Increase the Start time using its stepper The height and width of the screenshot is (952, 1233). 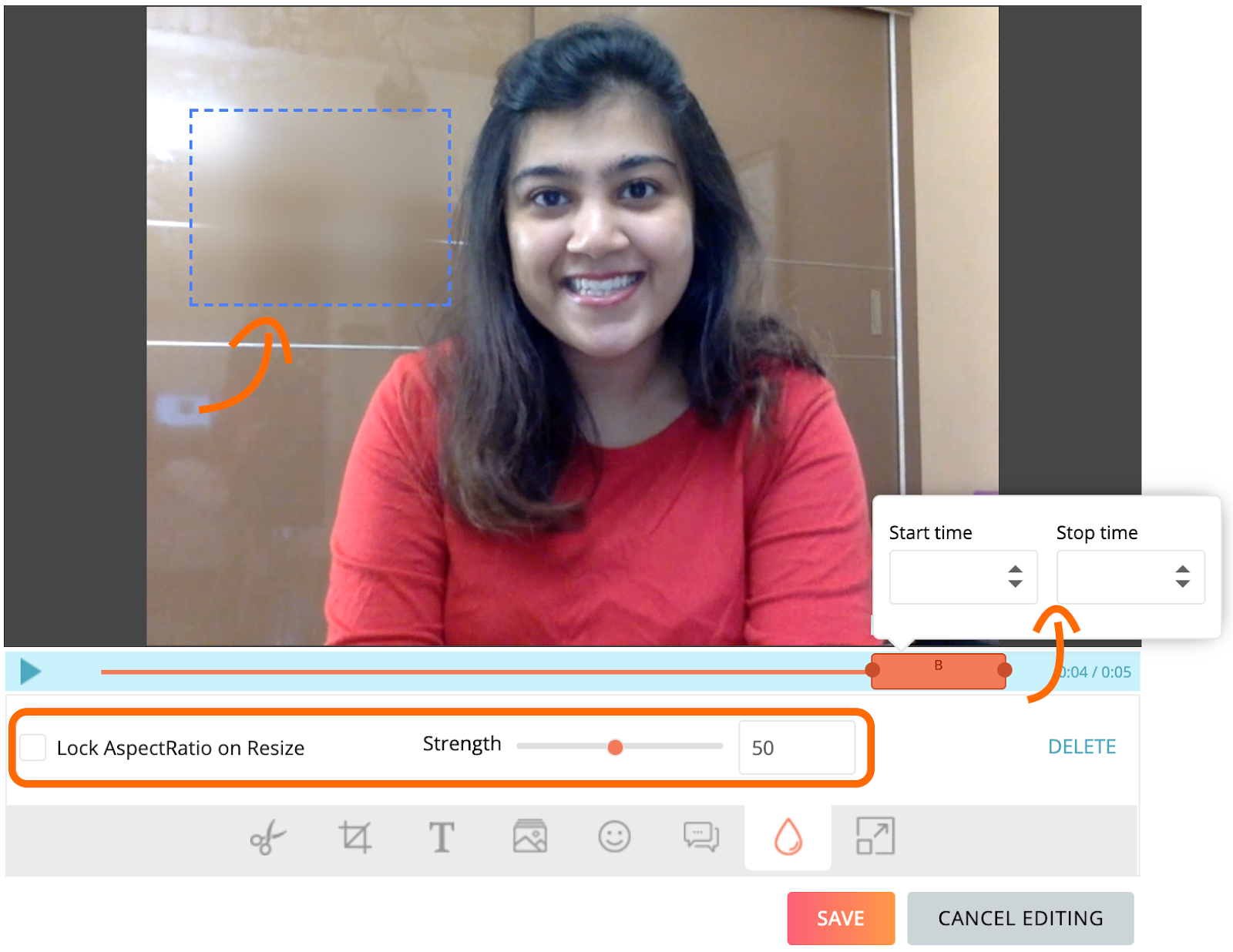[1016, 568]
